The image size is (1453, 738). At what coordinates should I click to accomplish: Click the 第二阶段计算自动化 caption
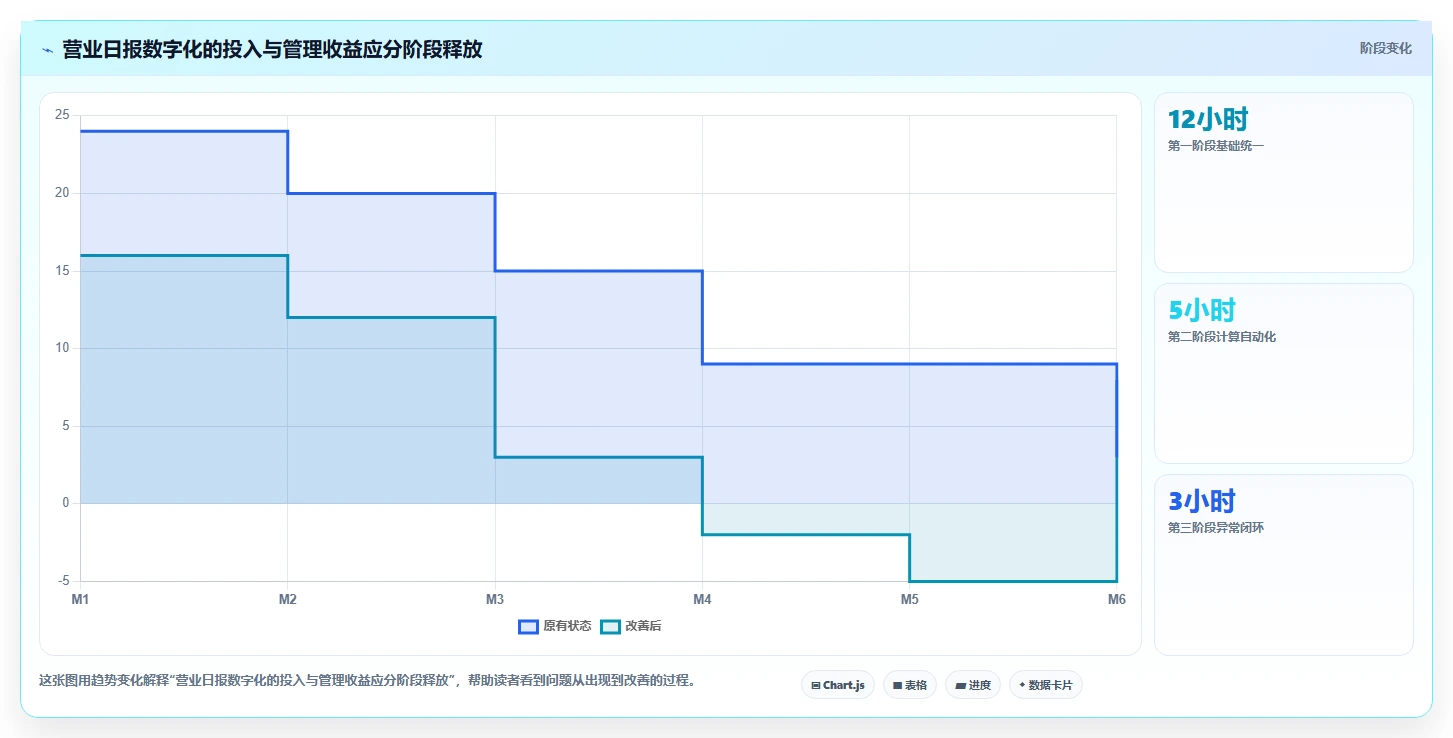click(1222, 337)
